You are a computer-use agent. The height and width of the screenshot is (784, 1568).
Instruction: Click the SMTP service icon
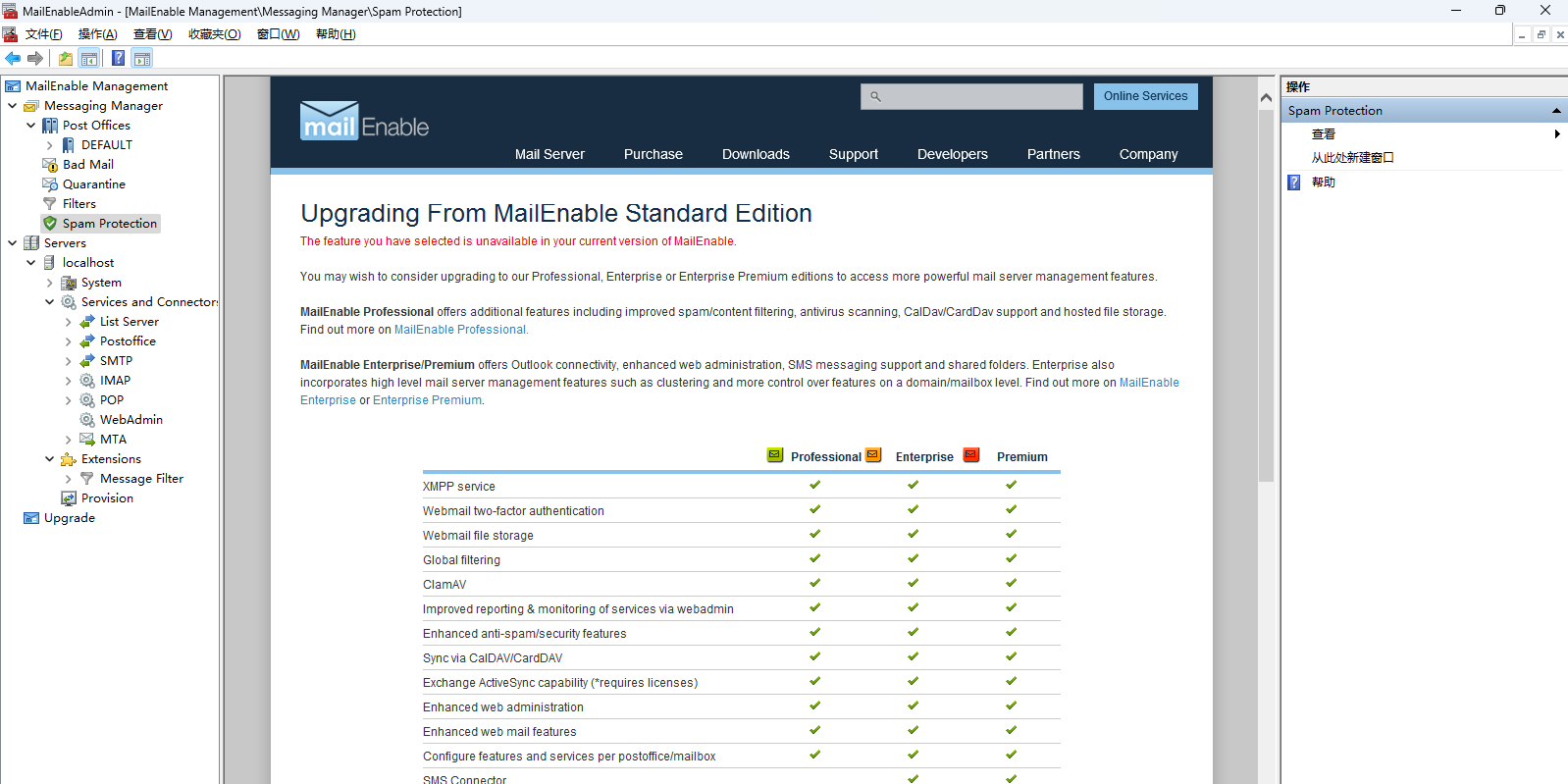(87, 361)
